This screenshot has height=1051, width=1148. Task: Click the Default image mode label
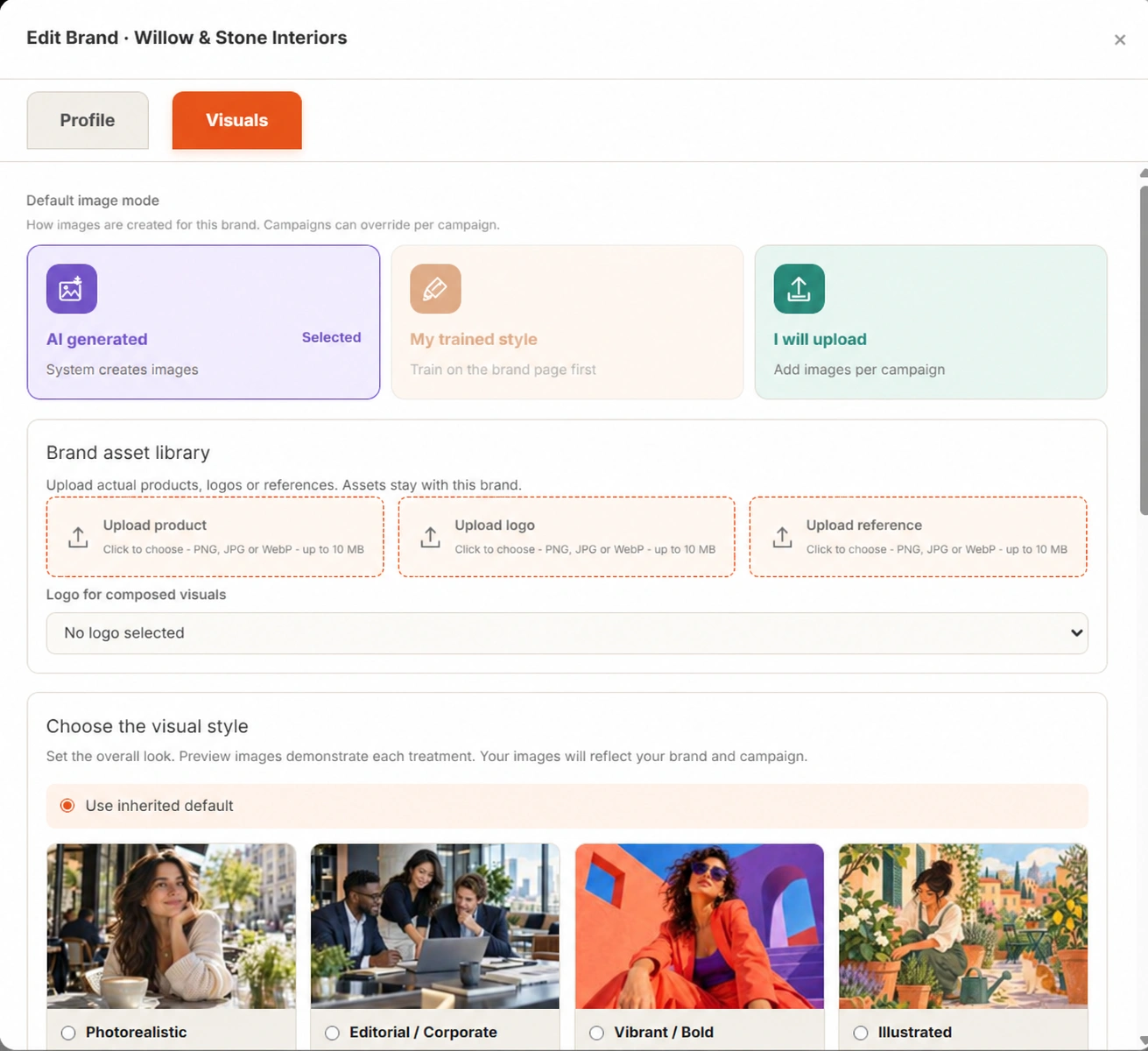pyautogui.click(x=93, y=201)
